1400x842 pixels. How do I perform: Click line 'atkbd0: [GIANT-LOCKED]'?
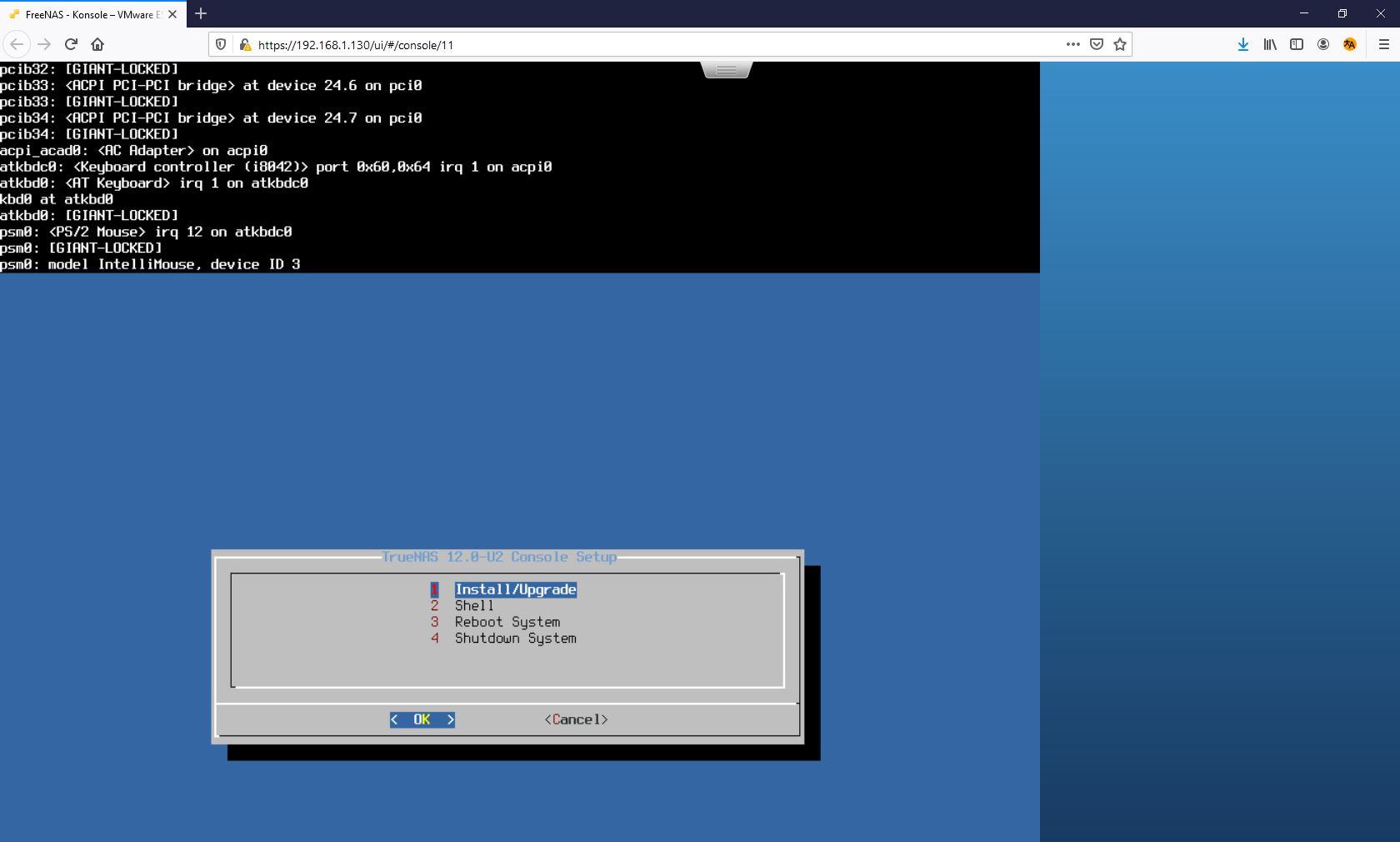tap(89, 215)
